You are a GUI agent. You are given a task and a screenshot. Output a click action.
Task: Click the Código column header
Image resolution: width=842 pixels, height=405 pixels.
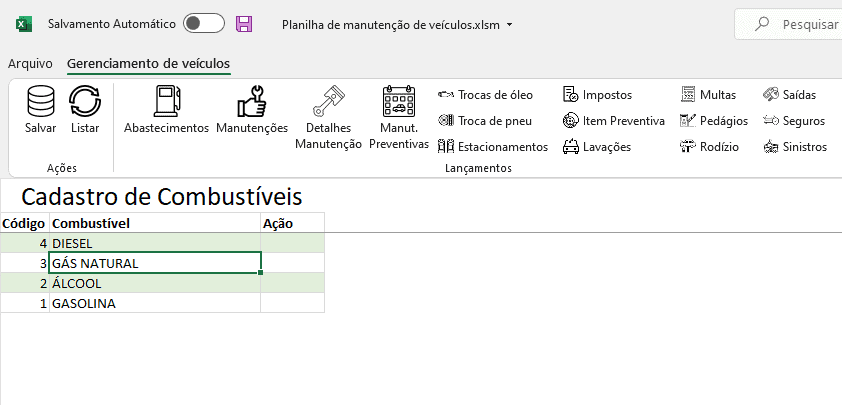(x=25, y=223)
